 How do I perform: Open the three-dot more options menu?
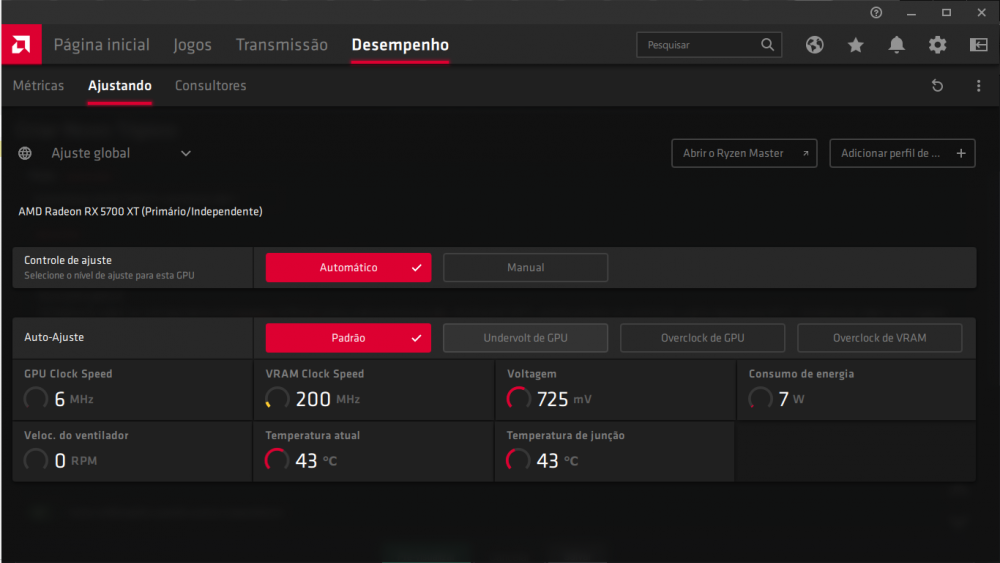coord(978,86)
